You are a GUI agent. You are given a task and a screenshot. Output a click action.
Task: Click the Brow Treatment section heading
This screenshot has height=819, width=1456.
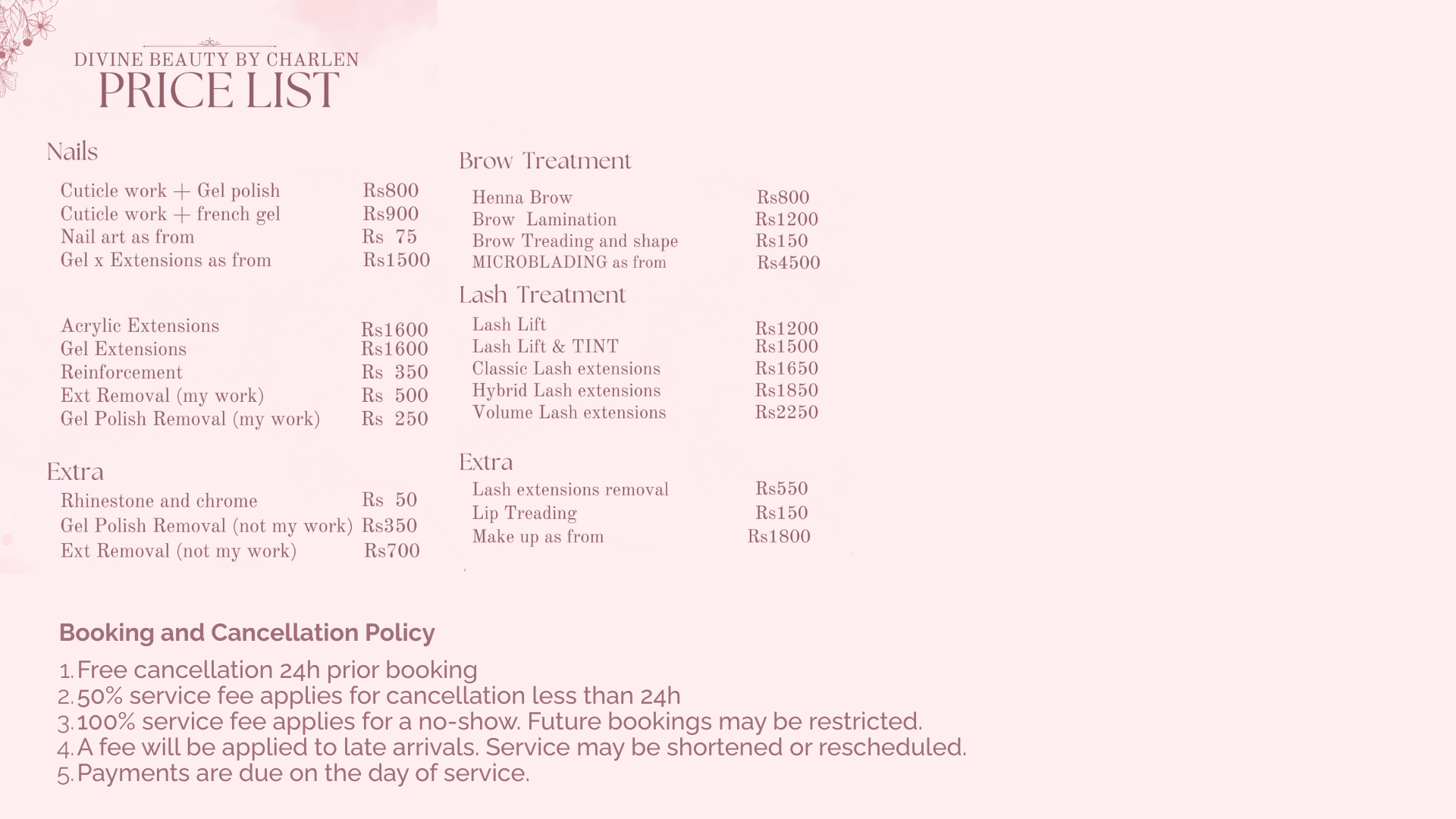544,161
